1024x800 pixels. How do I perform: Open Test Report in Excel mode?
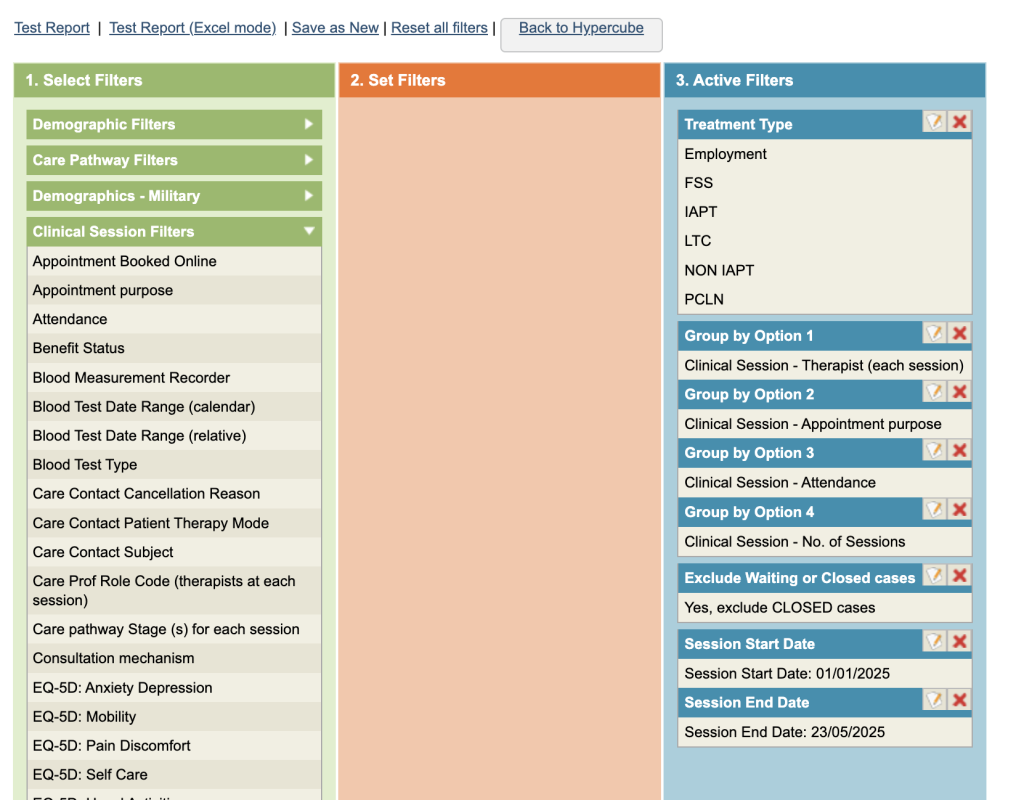pos(192,28)
